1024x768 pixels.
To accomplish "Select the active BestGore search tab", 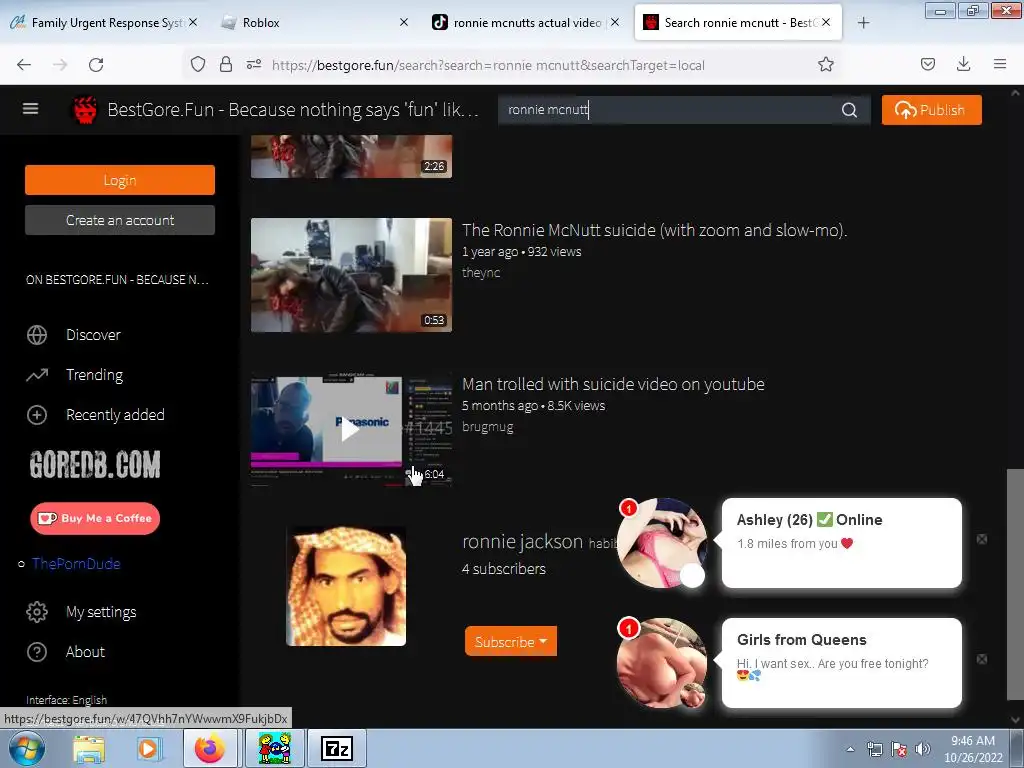I will [738, 23].
